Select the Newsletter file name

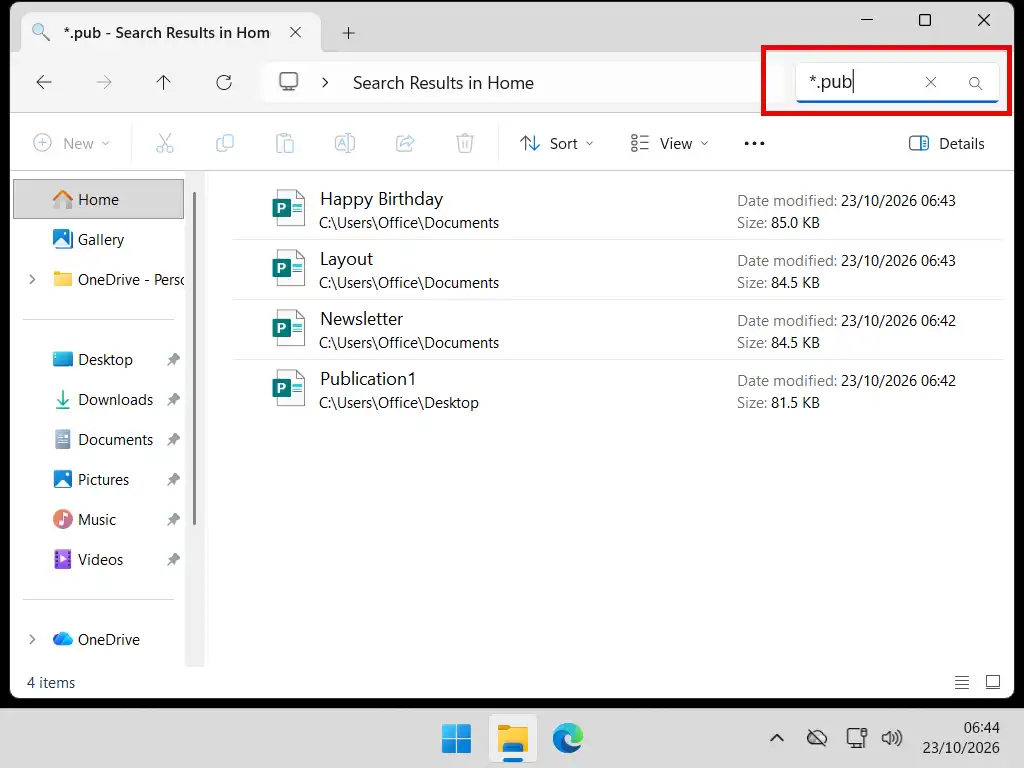point(361,319)
